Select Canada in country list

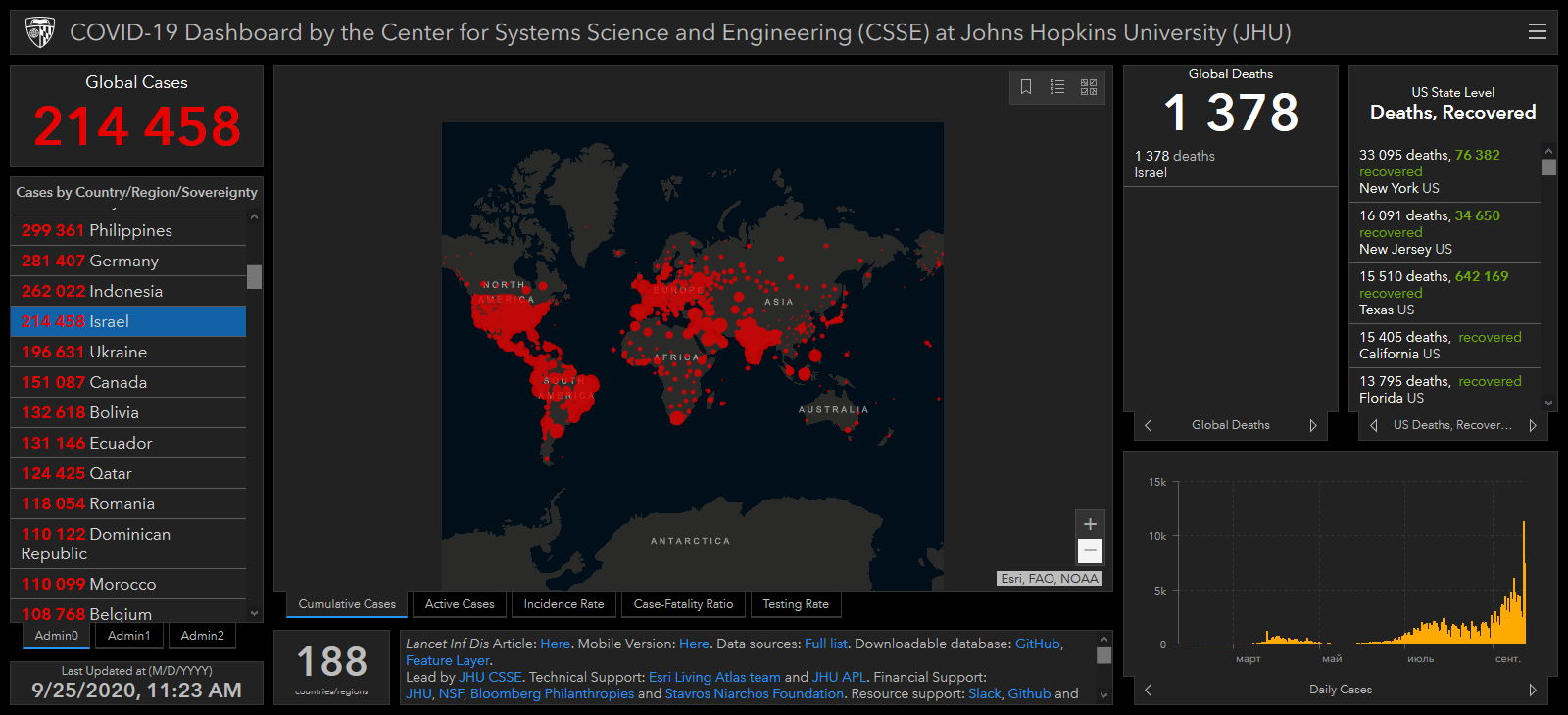pos(128,382)
